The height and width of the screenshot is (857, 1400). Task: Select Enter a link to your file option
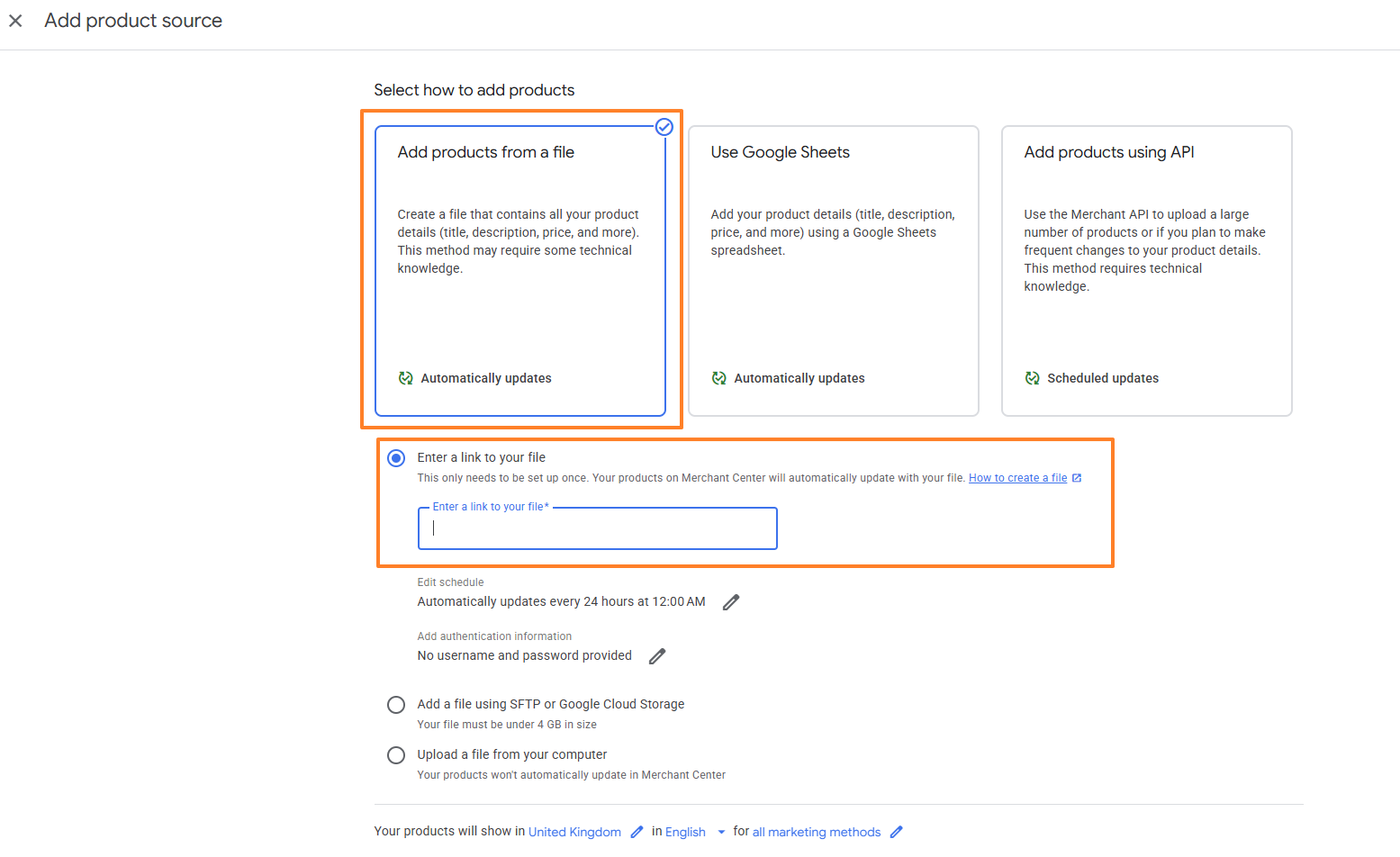396,458
